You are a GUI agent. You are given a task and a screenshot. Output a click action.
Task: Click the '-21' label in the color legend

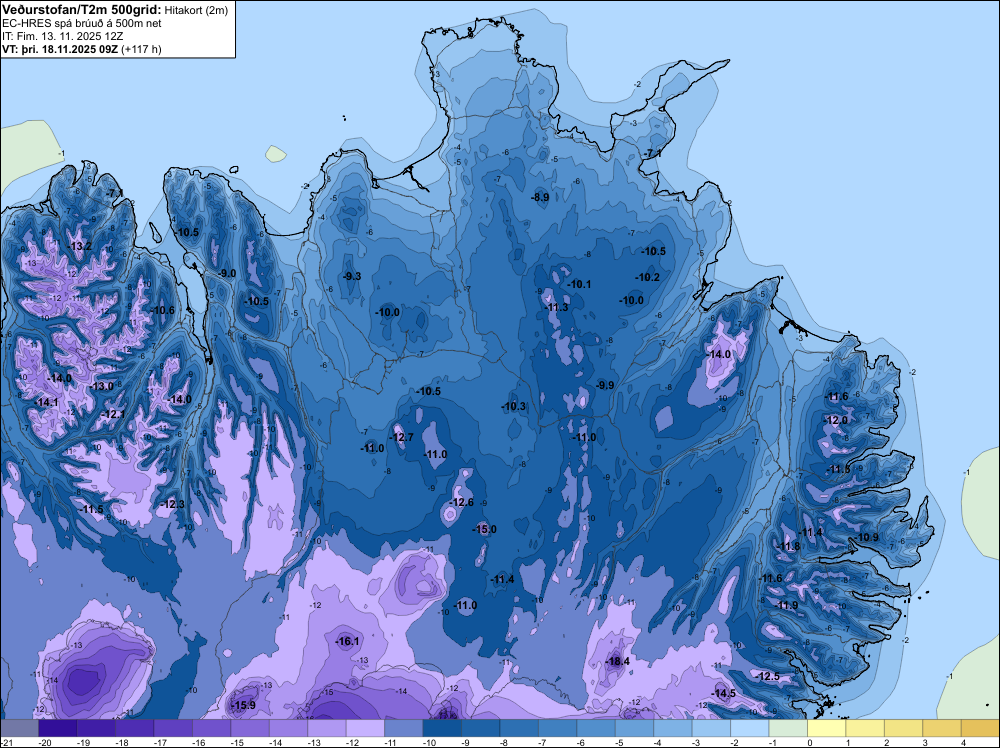(x=6, y=743)
